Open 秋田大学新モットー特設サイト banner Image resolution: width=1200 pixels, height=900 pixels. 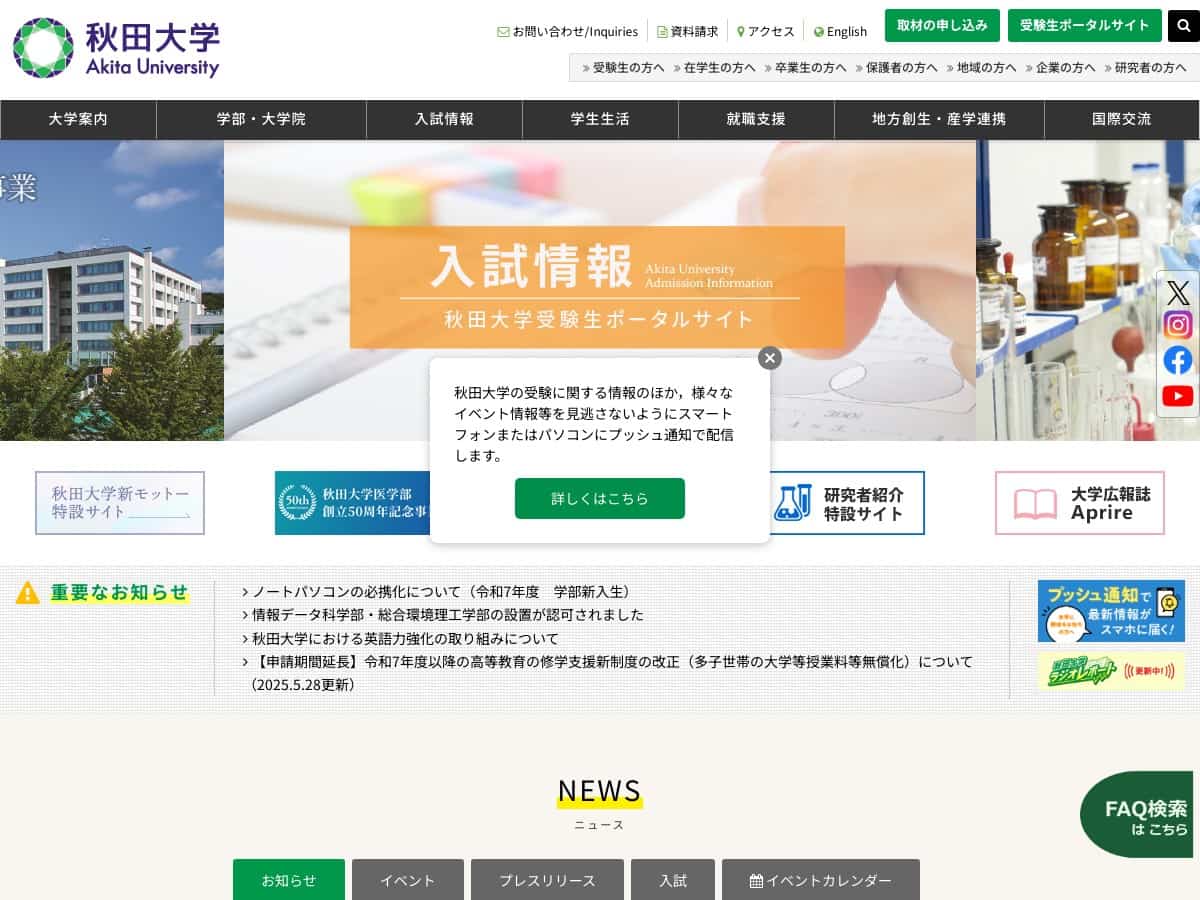120,503
